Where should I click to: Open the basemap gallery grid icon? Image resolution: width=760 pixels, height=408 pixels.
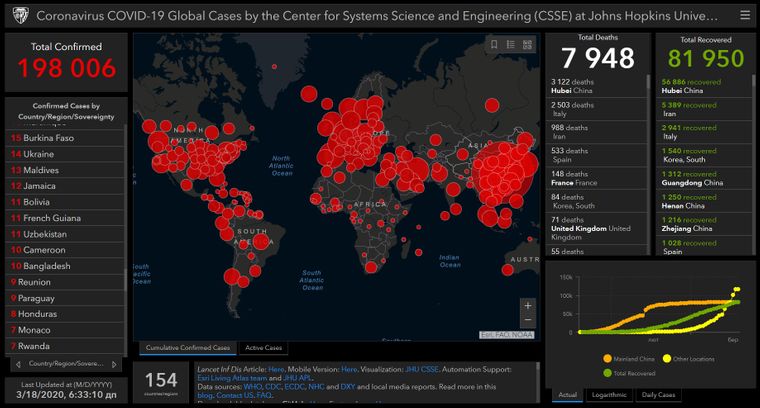[x=528, y=44]
